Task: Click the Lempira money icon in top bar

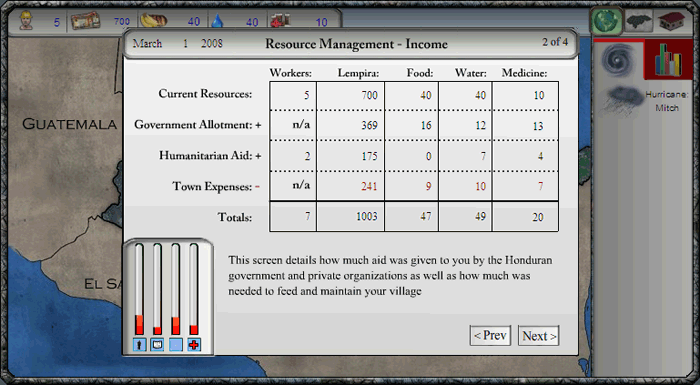Action: pos(85,21)
